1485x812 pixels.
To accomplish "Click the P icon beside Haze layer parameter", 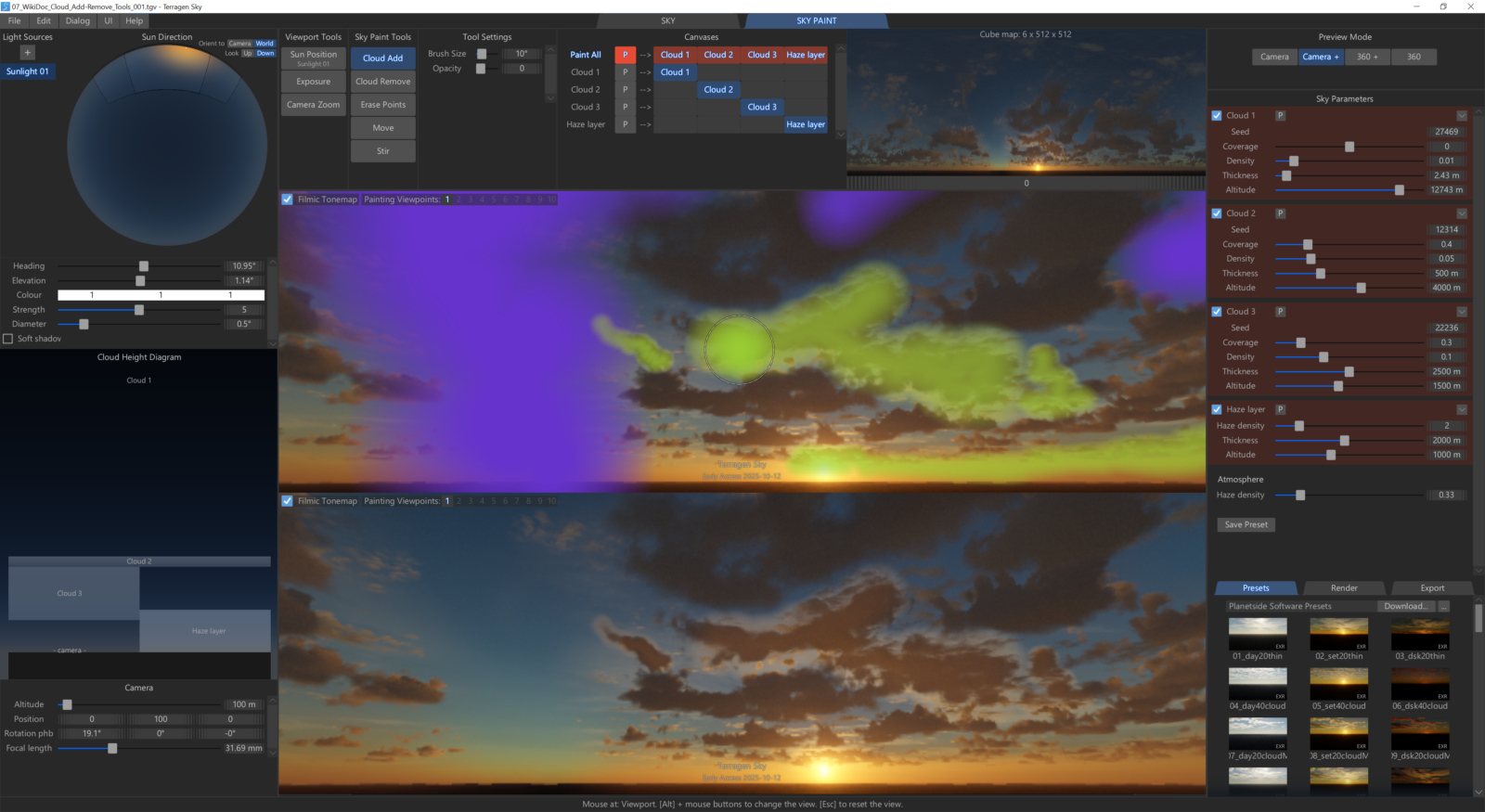I will [1280, 409].
